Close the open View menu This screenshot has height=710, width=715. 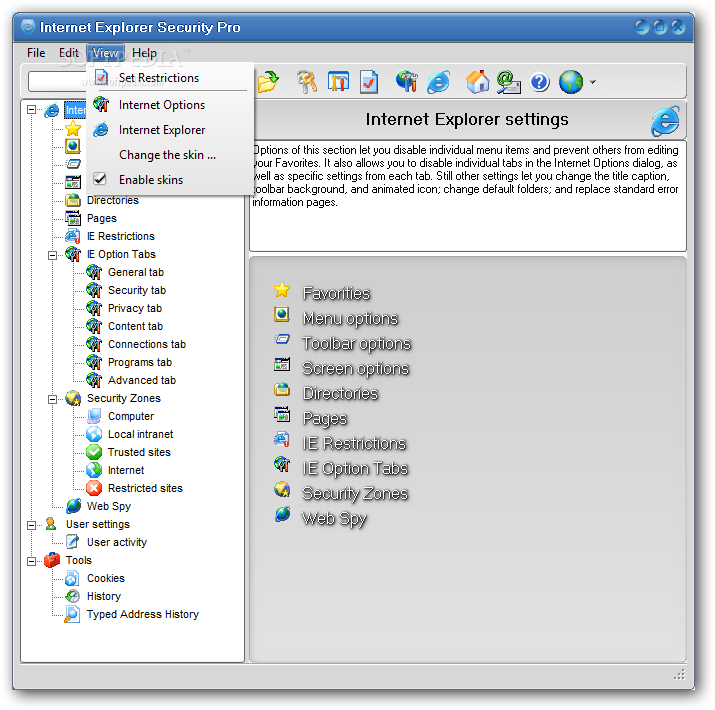pyautogui.click(x=105, y=53)
